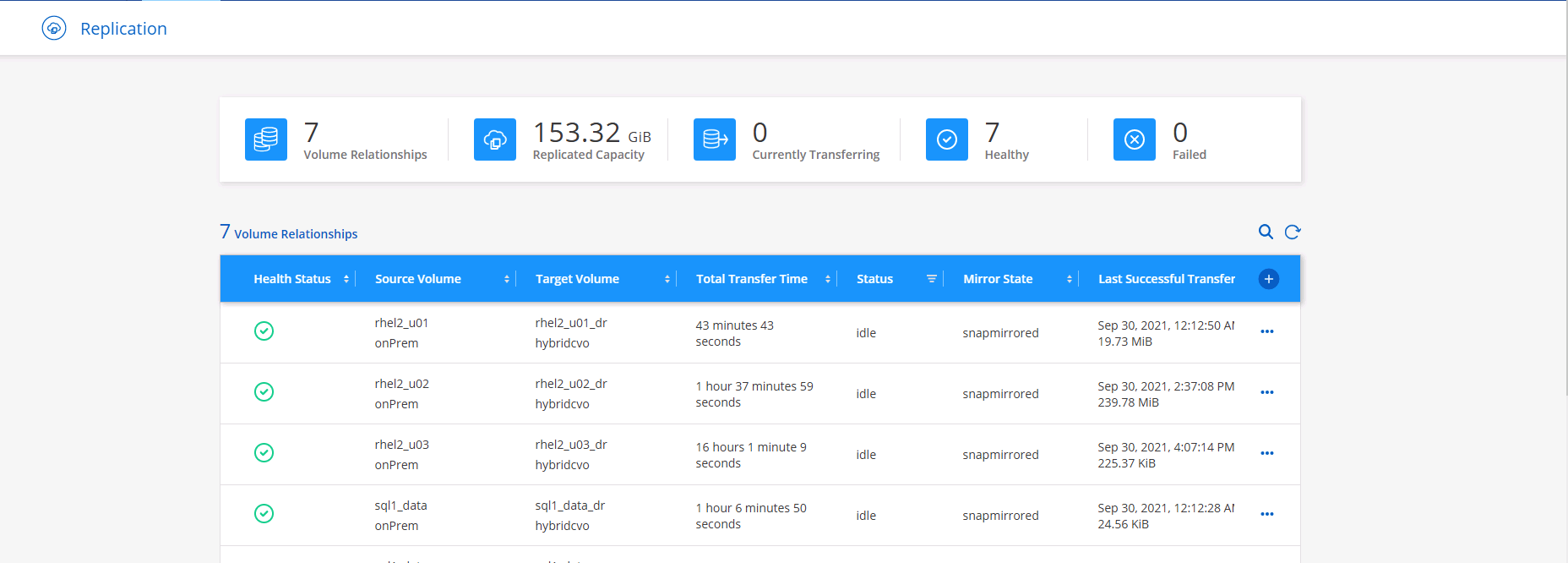Click the Replication page title
The height and width of the screenshot is (563, 1568).
[123, 29]
